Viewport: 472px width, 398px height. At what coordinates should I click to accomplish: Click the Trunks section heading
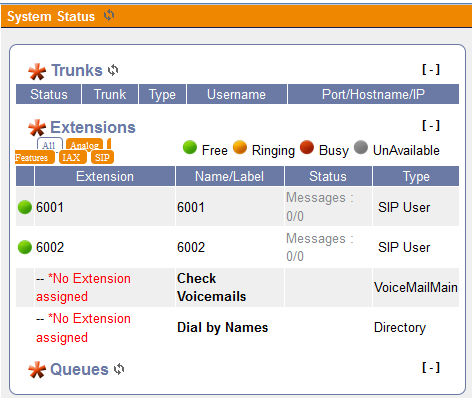tap(77, 70)
